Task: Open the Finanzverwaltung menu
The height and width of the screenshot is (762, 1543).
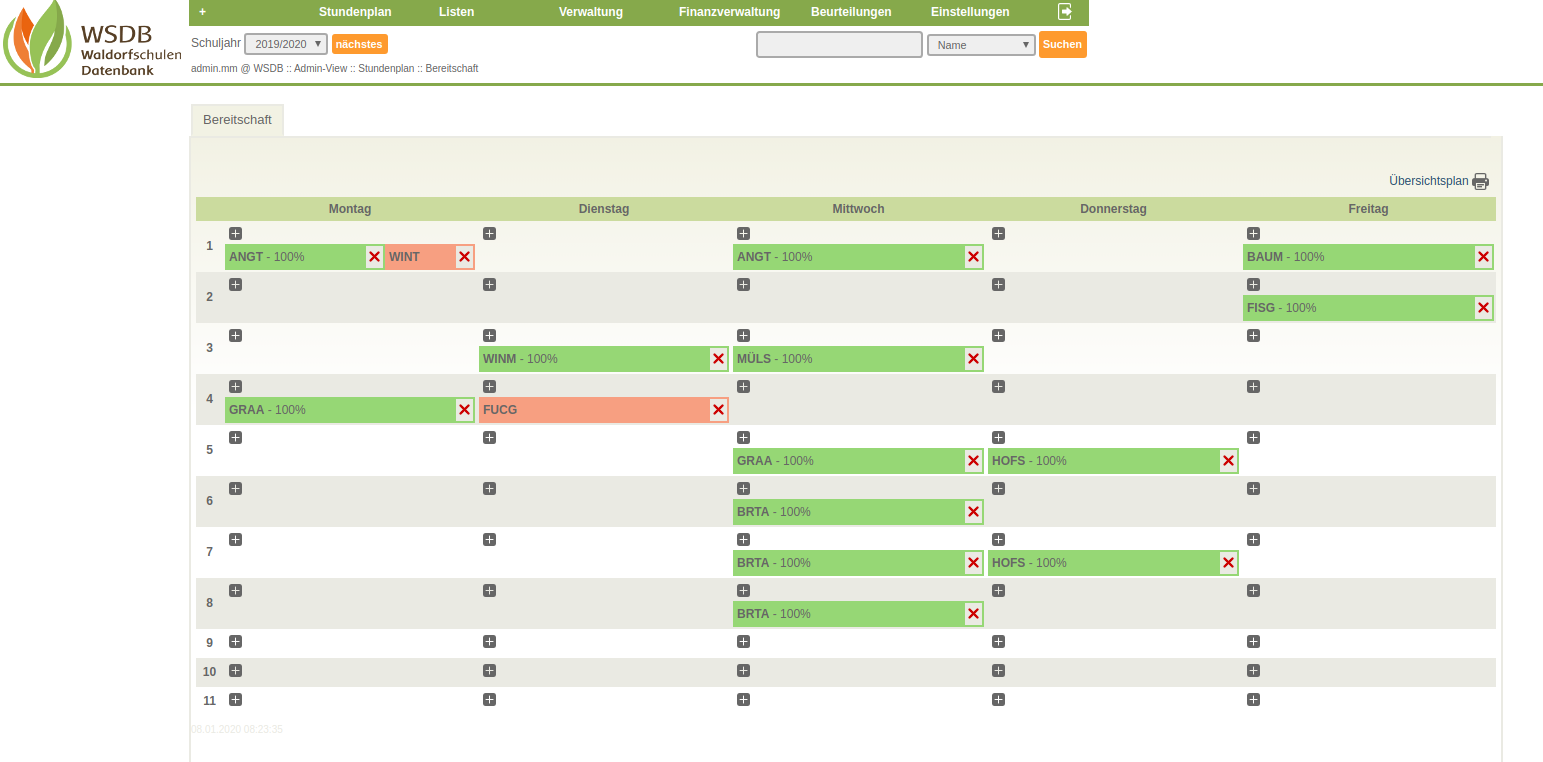Action: click(729, 12)
